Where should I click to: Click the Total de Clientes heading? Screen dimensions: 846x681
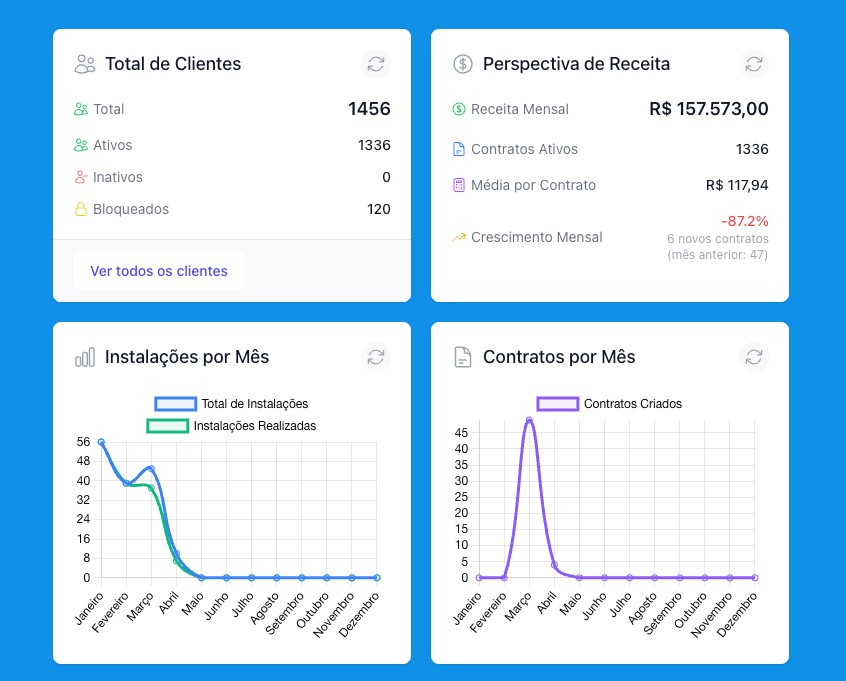coord(173,64)
